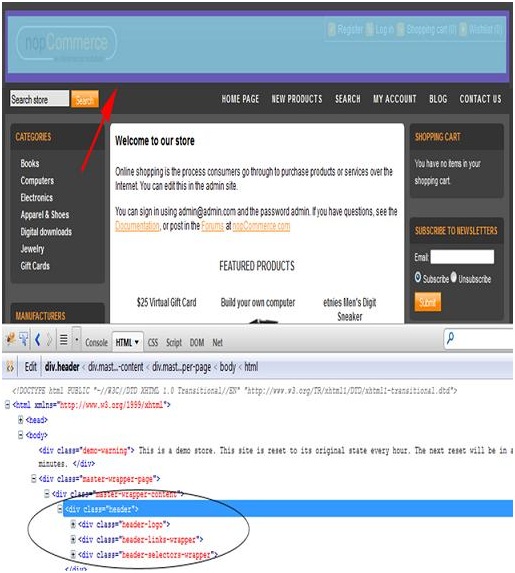Click the orange Search button
The image size is (515, 573).
click(85, 99)
